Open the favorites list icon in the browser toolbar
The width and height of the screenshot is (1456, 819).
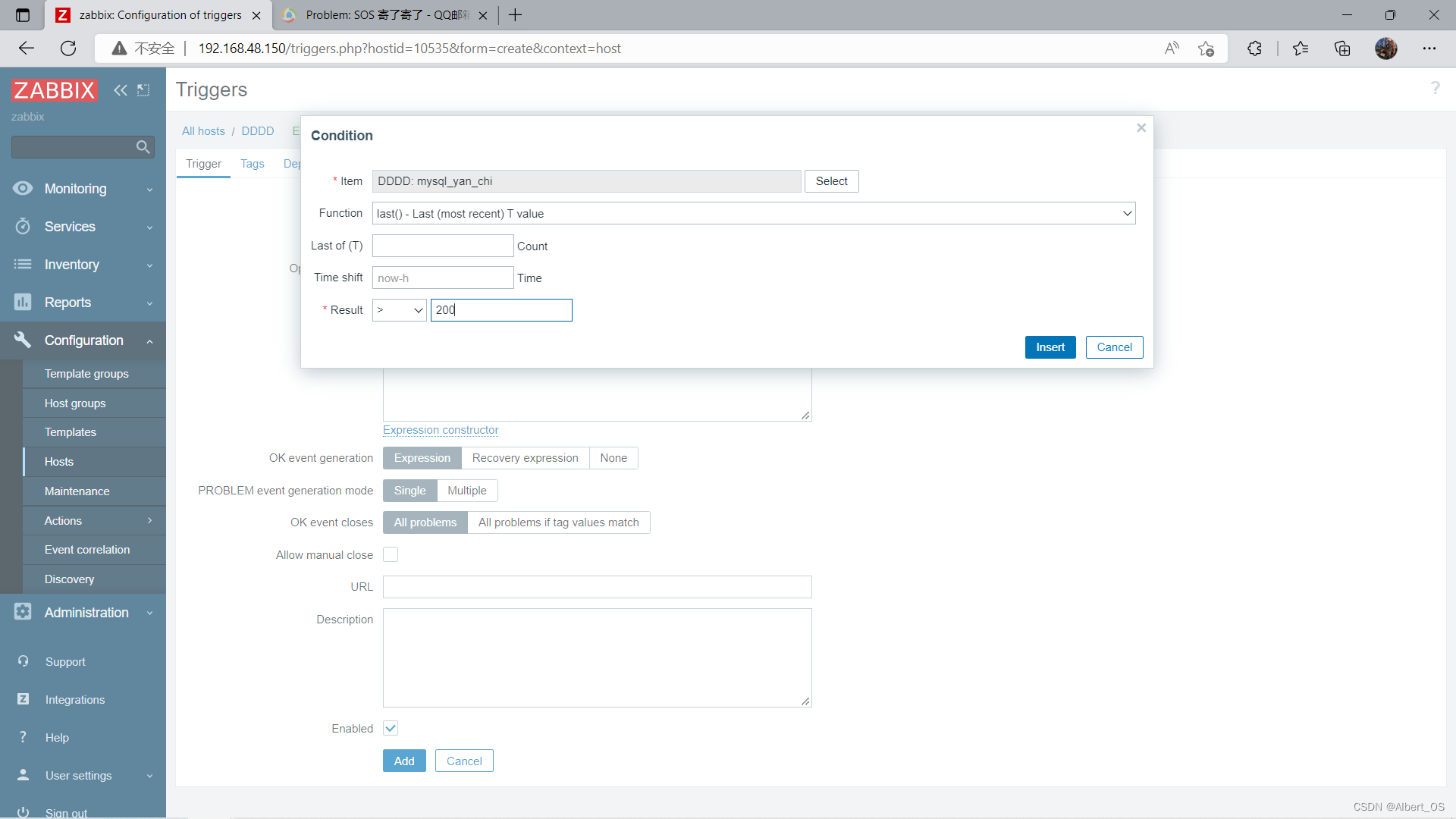pos(1301,49)
